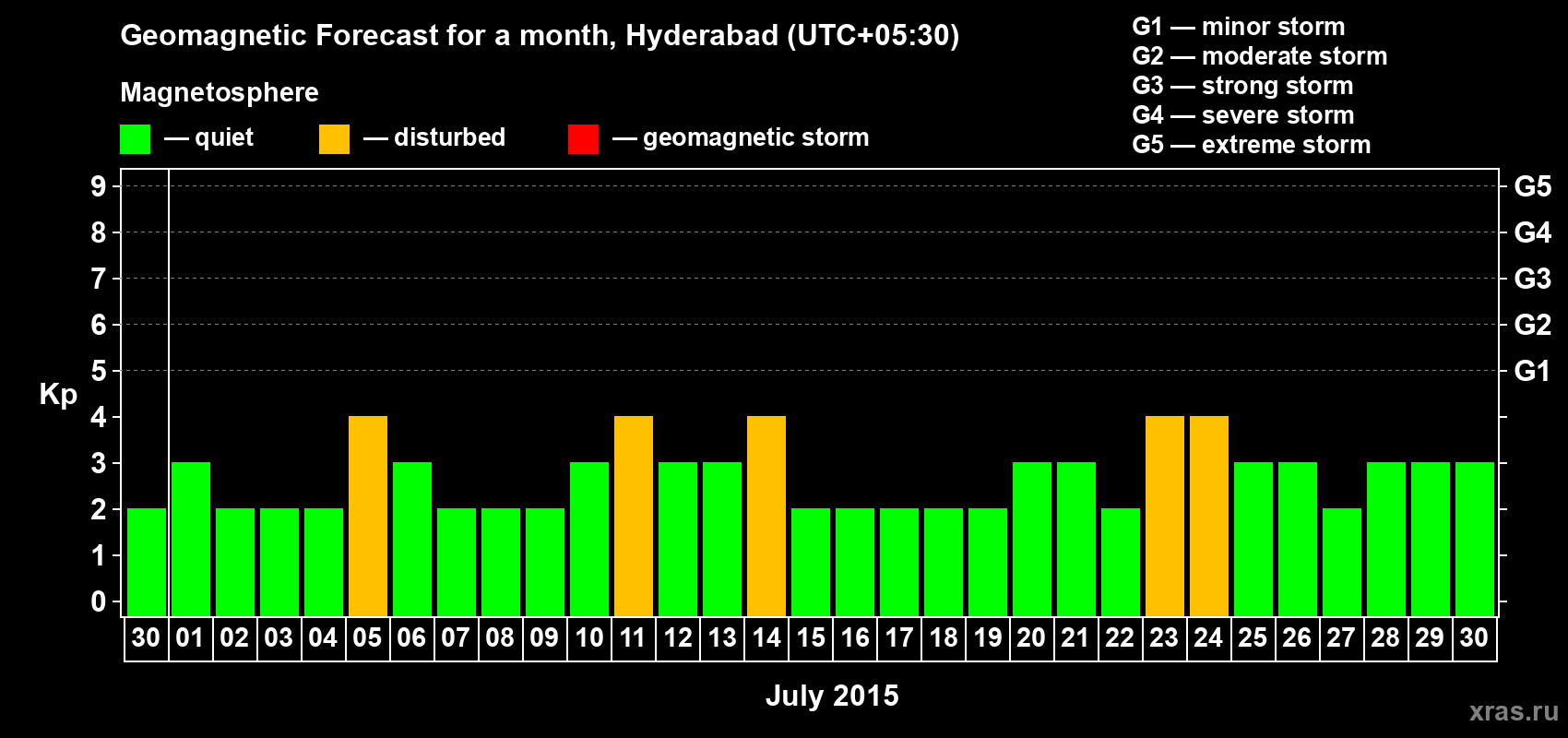Click the 'G2 — moderate storm' legend line
This screenshot has width=1568, height=738.
coord(1260,56)
